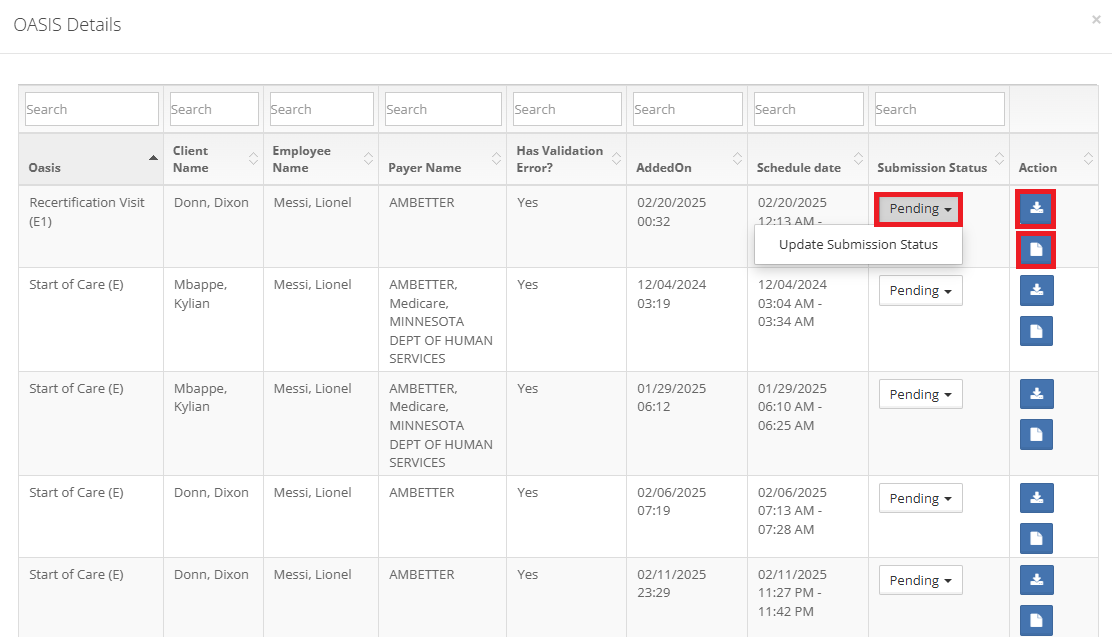This screenshot has height=637, width=1112.
Task: Open Pending dropdown for 01/29/2025 row
Action: click(920, 395)
